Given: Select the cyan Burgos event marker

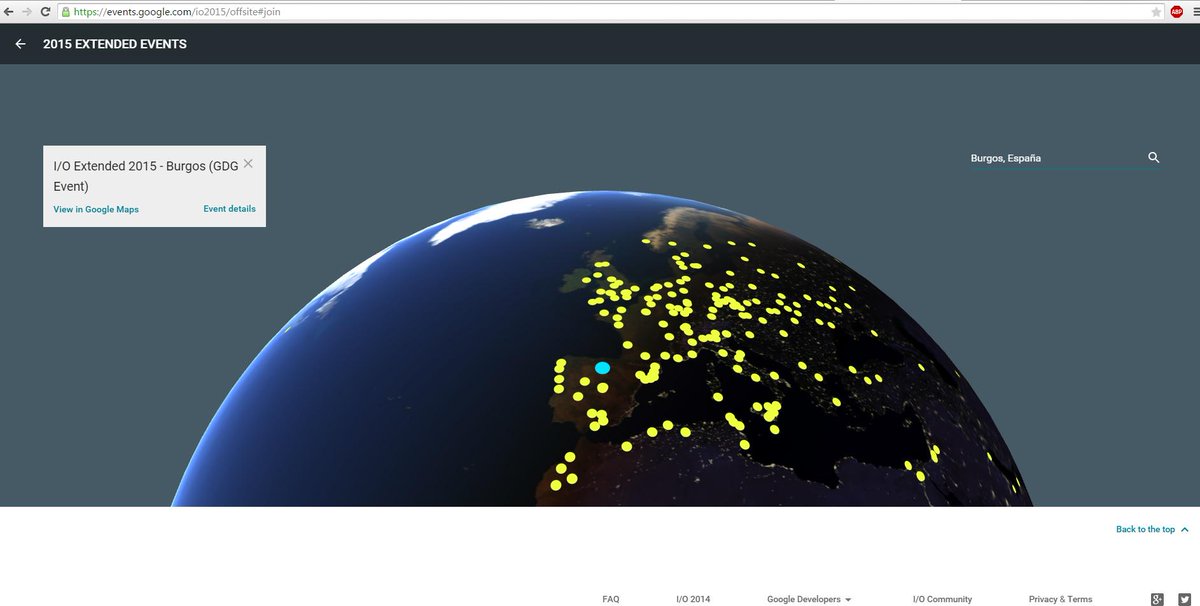Looking at the screenshot, I should (602, 368).
